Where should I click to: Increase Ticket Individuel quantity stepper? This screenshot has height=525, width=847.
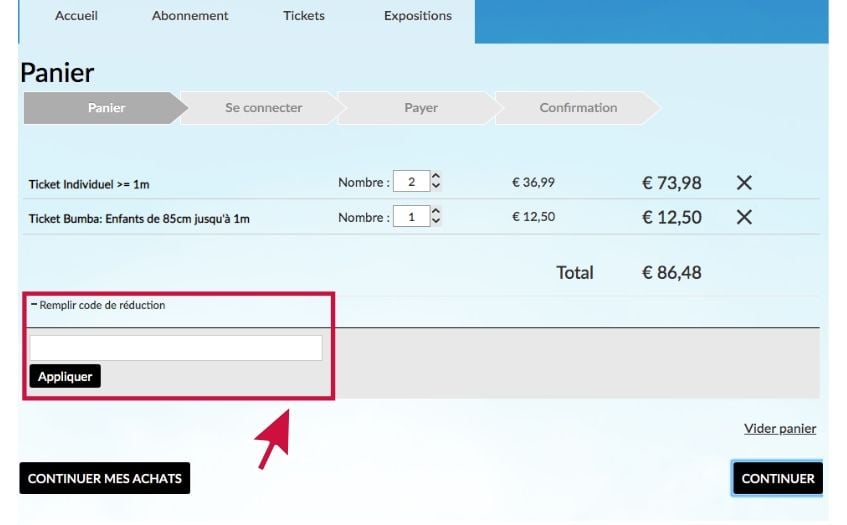[436, 177]
